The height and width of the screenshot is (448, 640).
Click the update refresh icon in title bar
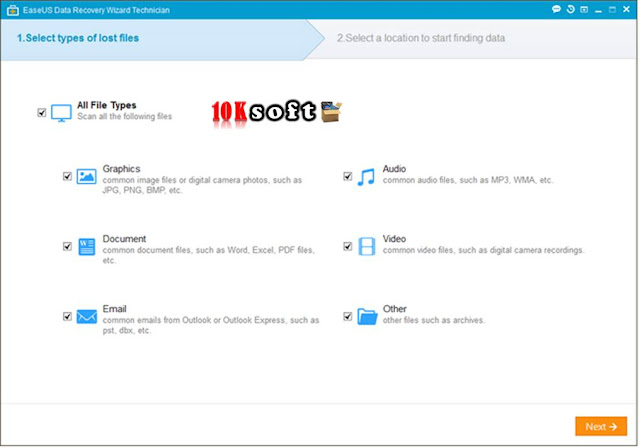coord(570,9)
